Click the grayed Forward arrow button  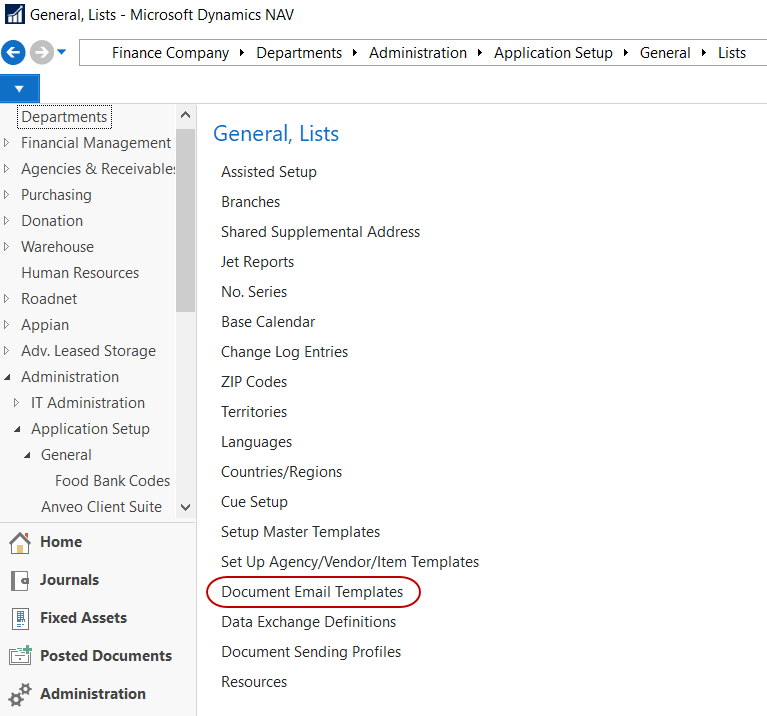[x=41, y=53]
